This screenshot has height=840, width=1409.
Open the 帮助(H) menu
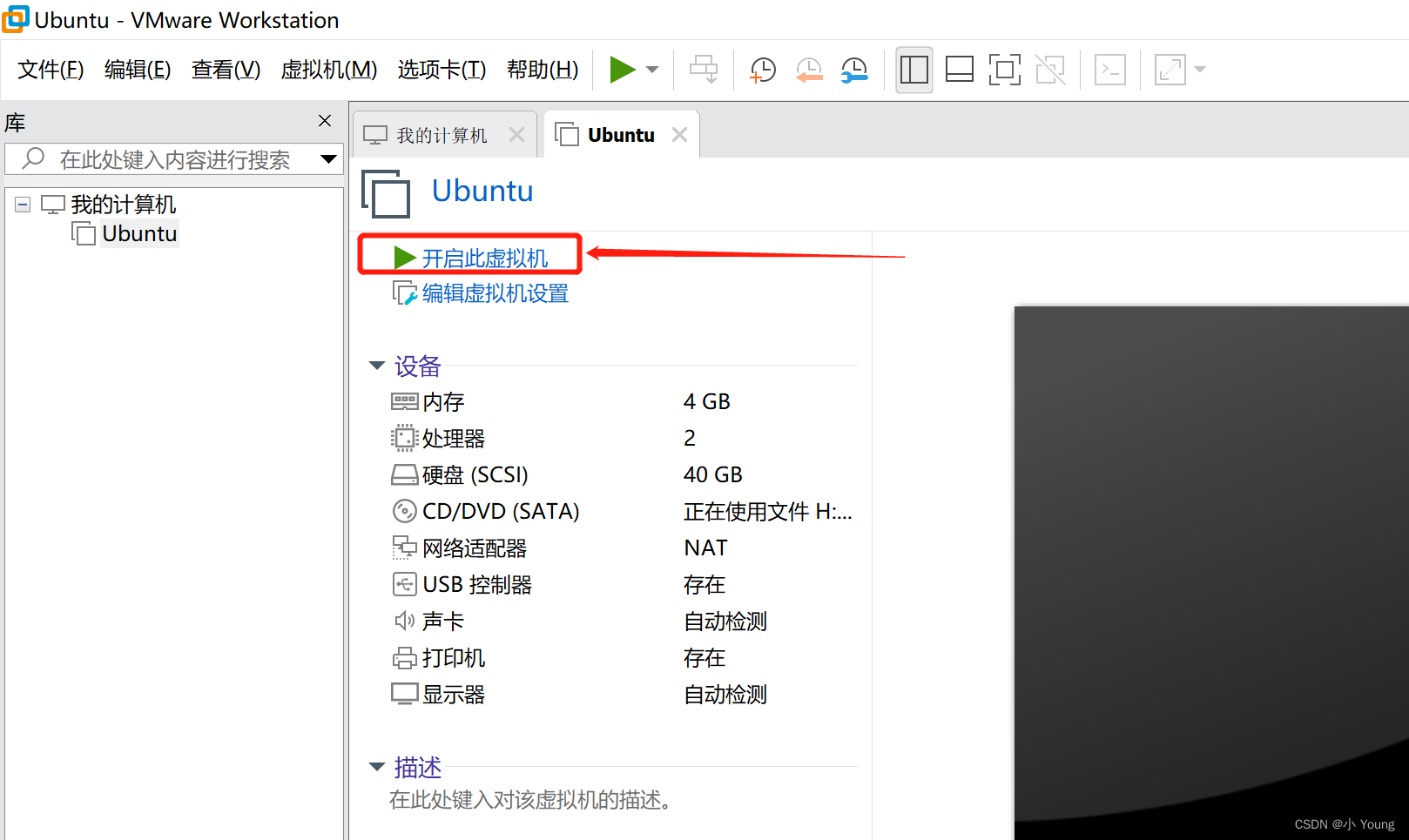pos(543,70)
